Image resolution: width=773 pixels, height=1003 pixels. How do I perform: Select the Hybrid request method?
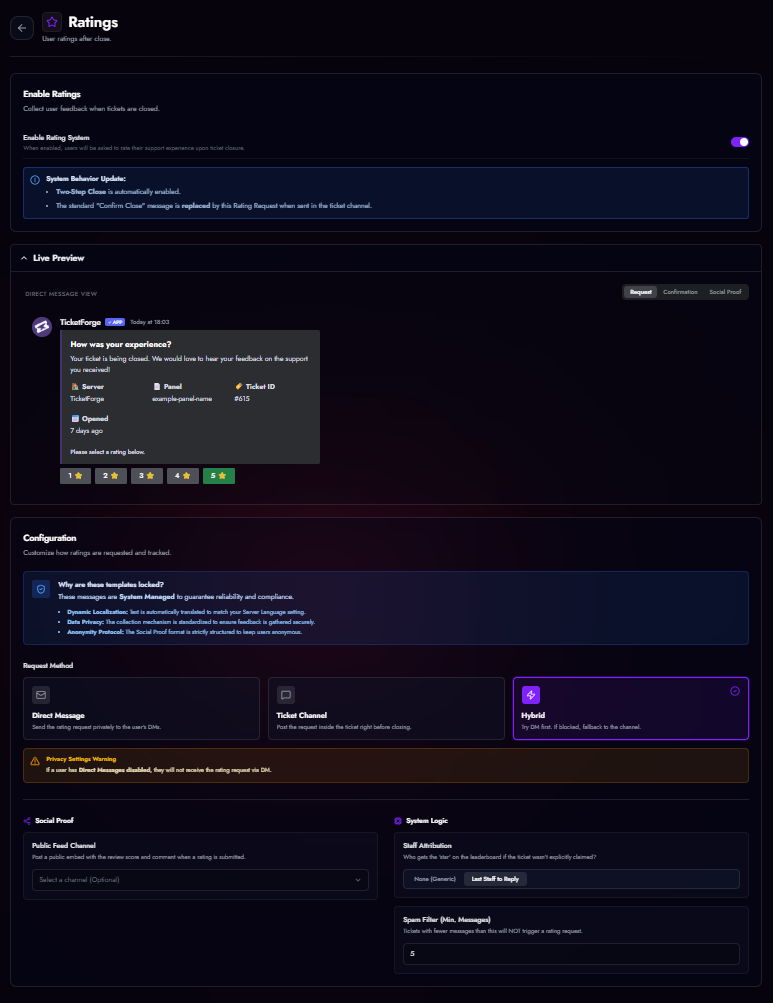tap(630, 708)
